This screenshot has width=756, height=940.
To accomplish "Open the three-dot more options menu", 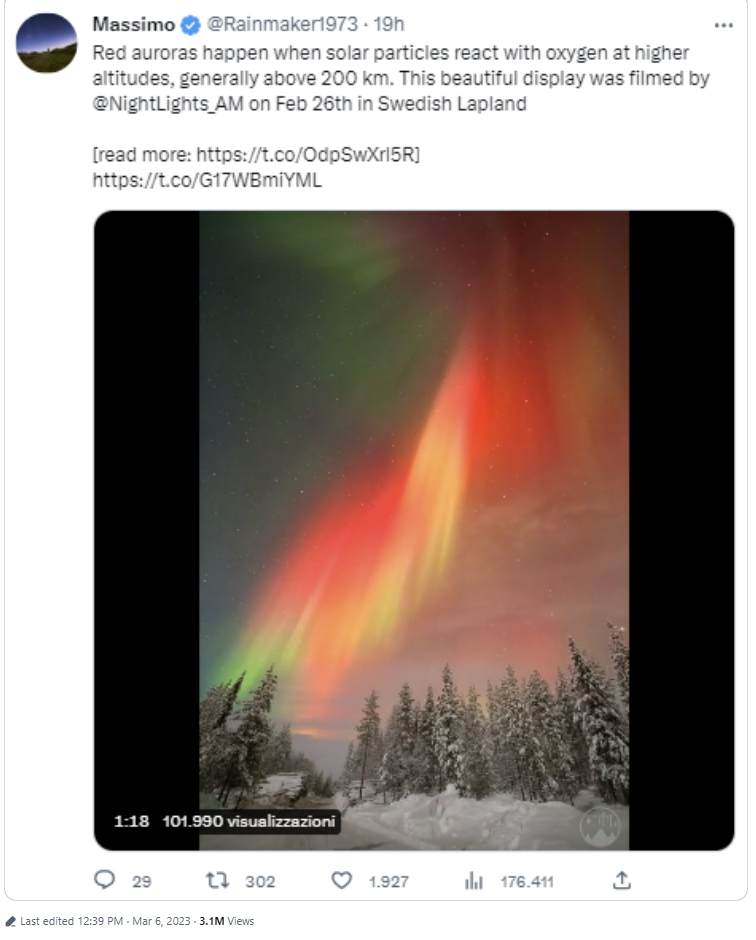I will 723,25.
